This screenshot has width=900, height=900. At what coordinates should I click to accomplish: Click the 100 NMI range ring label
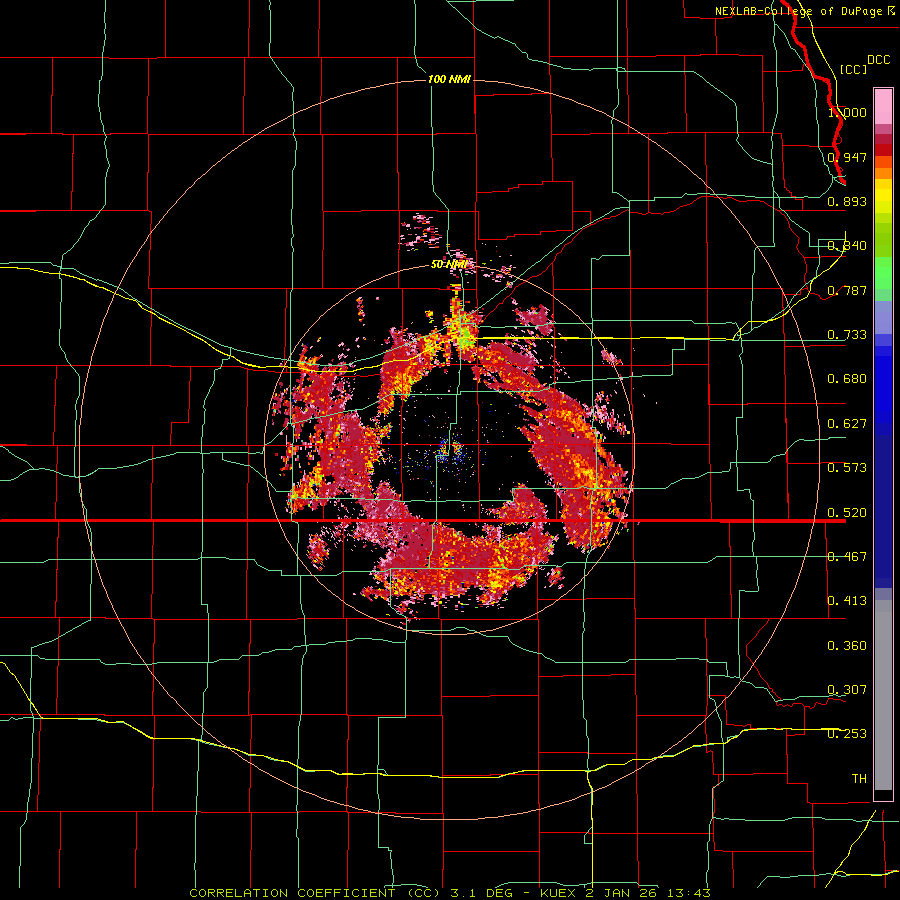click(x=449, y=79)
